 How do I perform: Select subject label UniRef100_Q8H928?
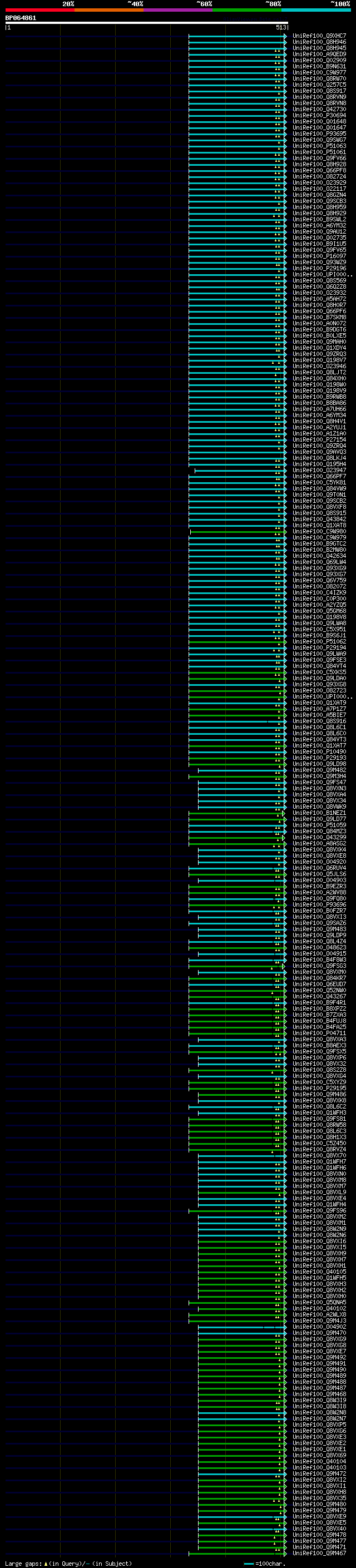pyautogui.click(x=319, y=164)
